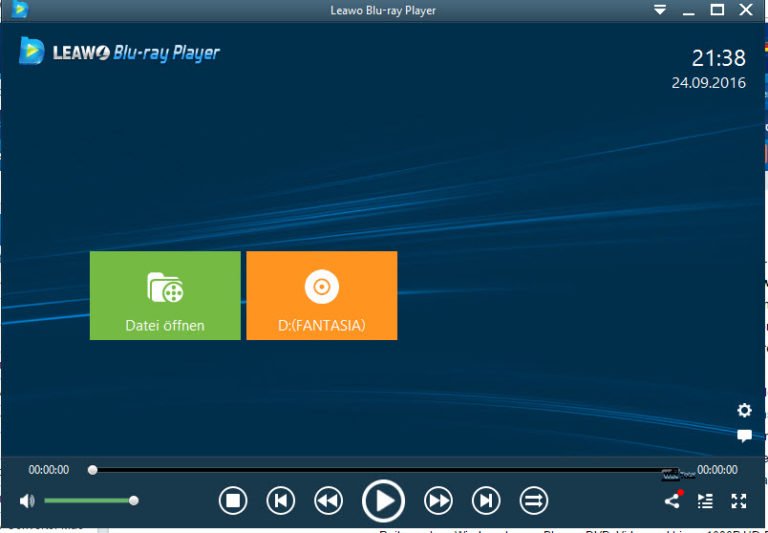The width and height of the screenshot is (768, 533).
Task: Click the total time 00:00:00 on right
Action: point(717,470)
